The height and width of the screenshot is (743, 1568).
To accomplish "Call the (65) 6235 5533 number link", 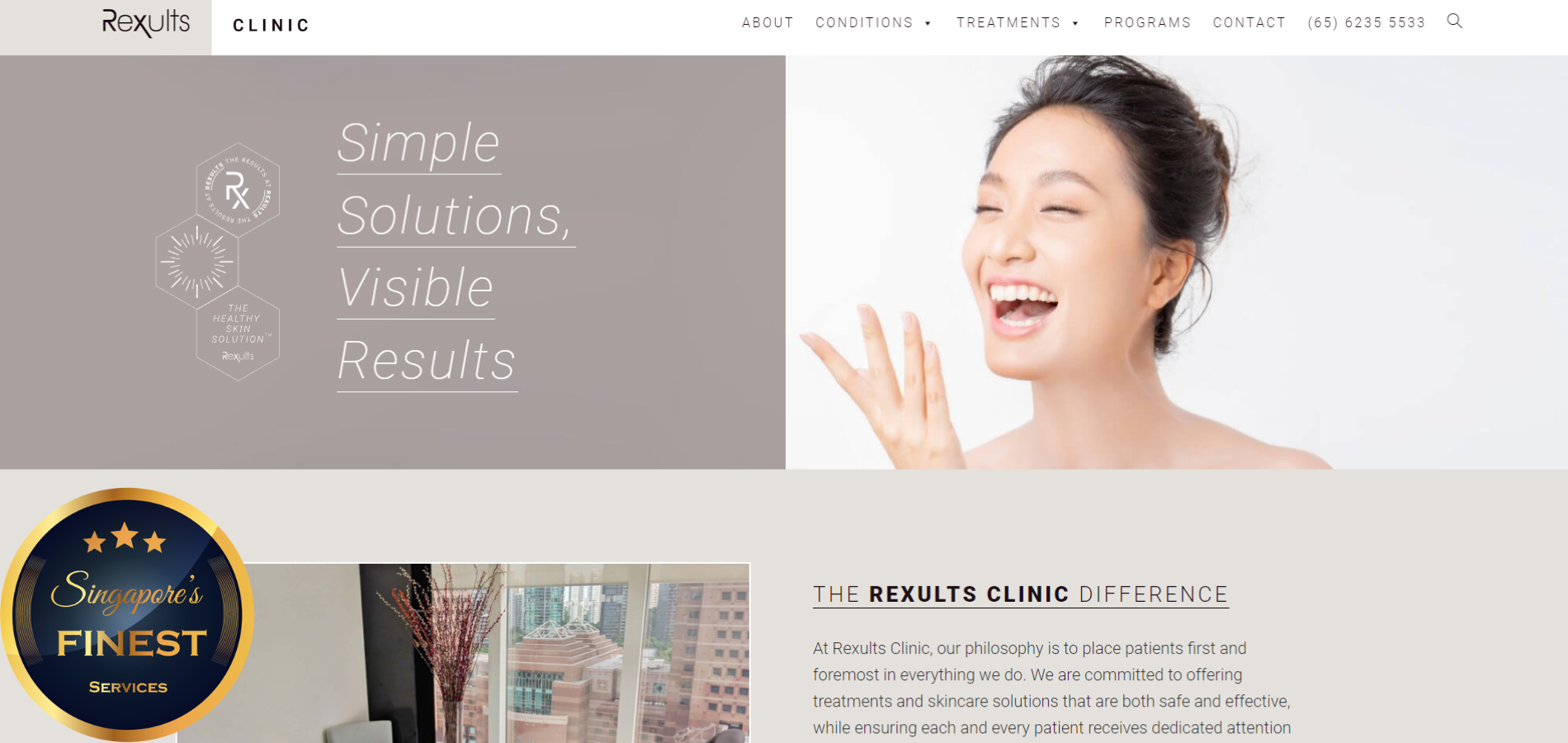I will [x=1366, y=23].
